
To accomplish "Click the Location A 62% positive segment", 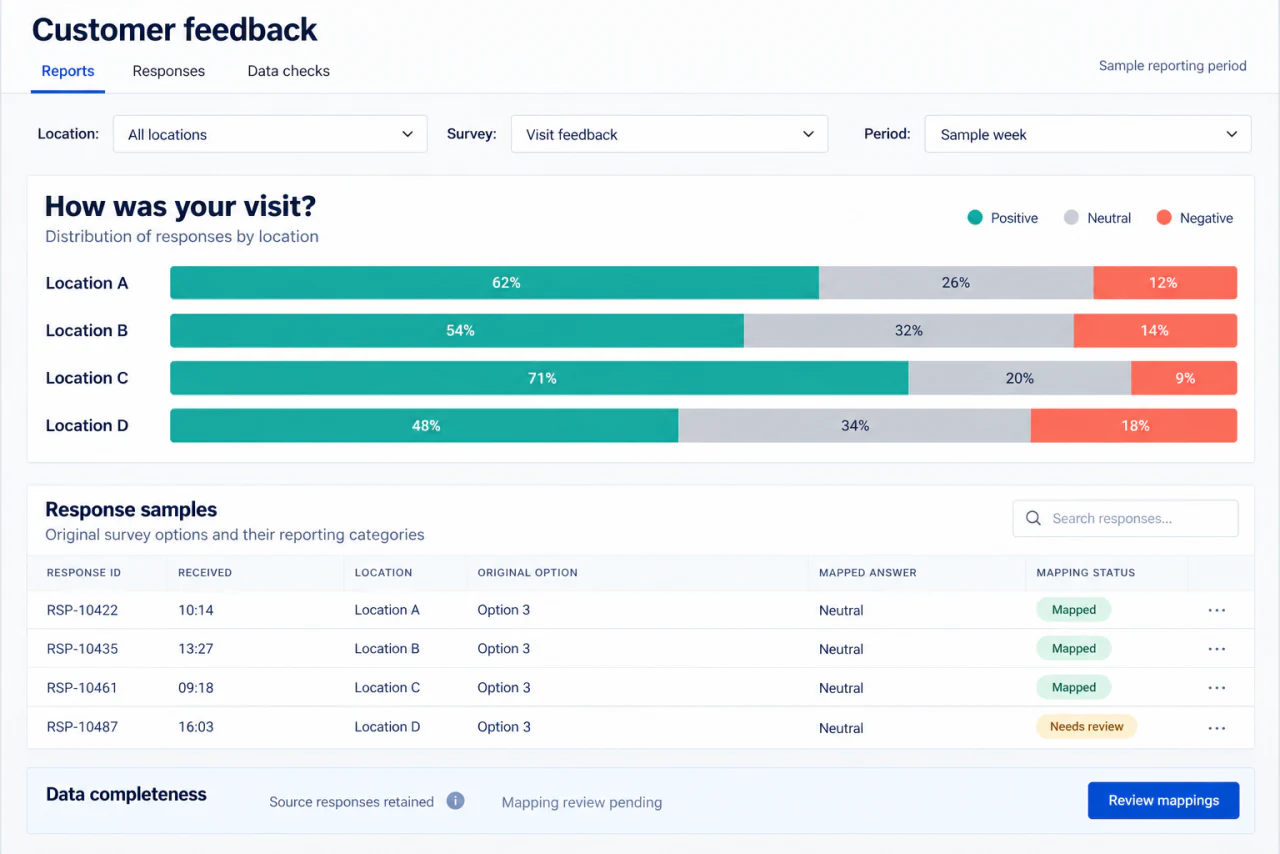I will [x=494, y=283].
